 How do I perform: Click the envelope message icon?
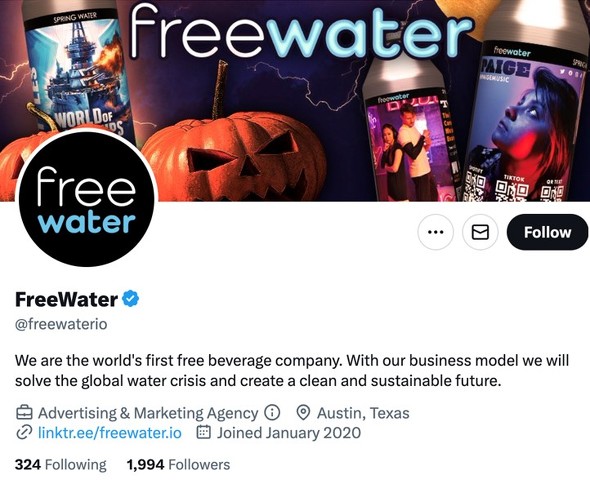click(480, 232)
